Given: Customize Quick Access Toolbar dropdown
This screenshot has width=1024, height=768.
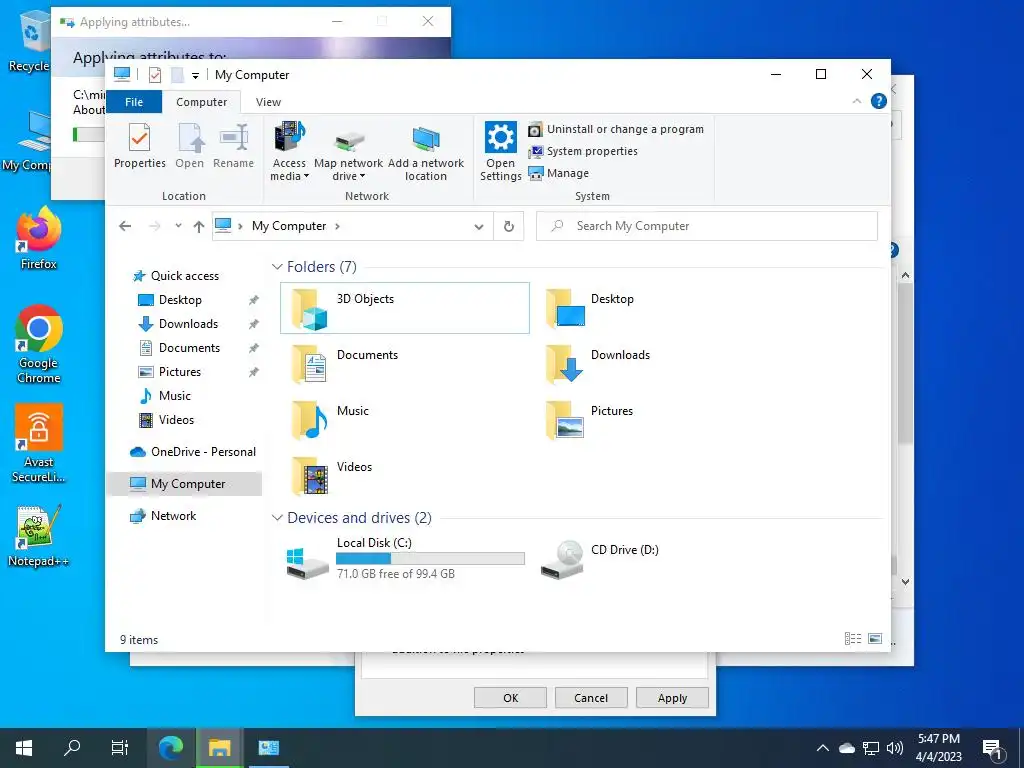Looking at the screenshot, I should [195, 76].
